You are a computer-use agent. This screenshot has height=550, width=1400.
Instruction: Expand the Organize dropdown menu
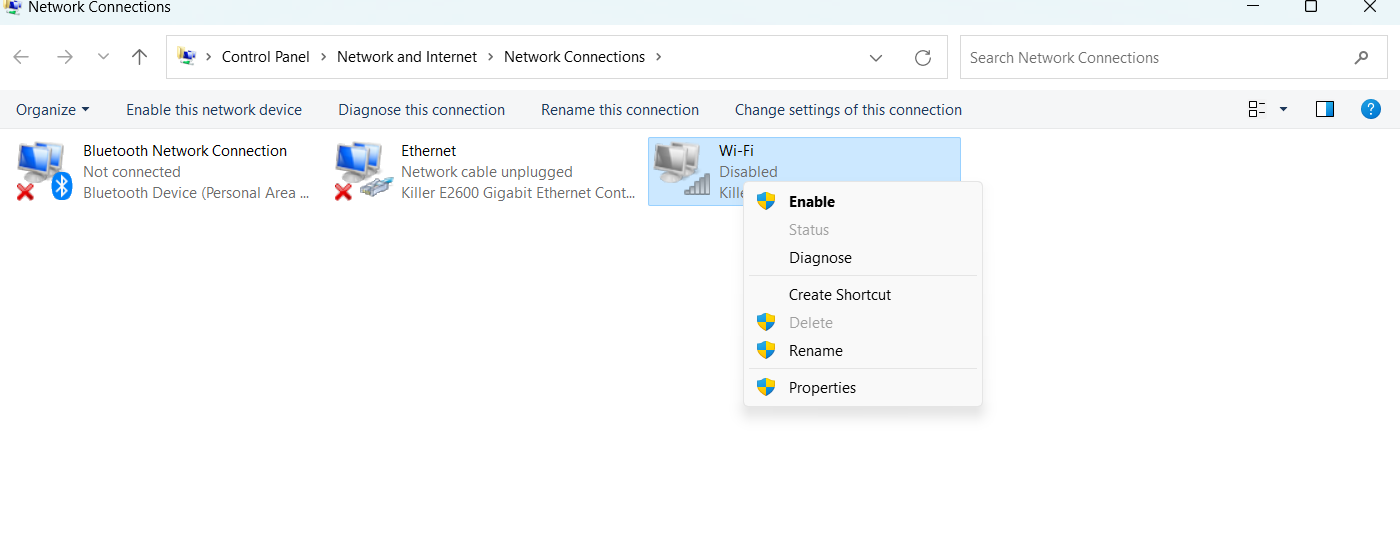(53, 110)
